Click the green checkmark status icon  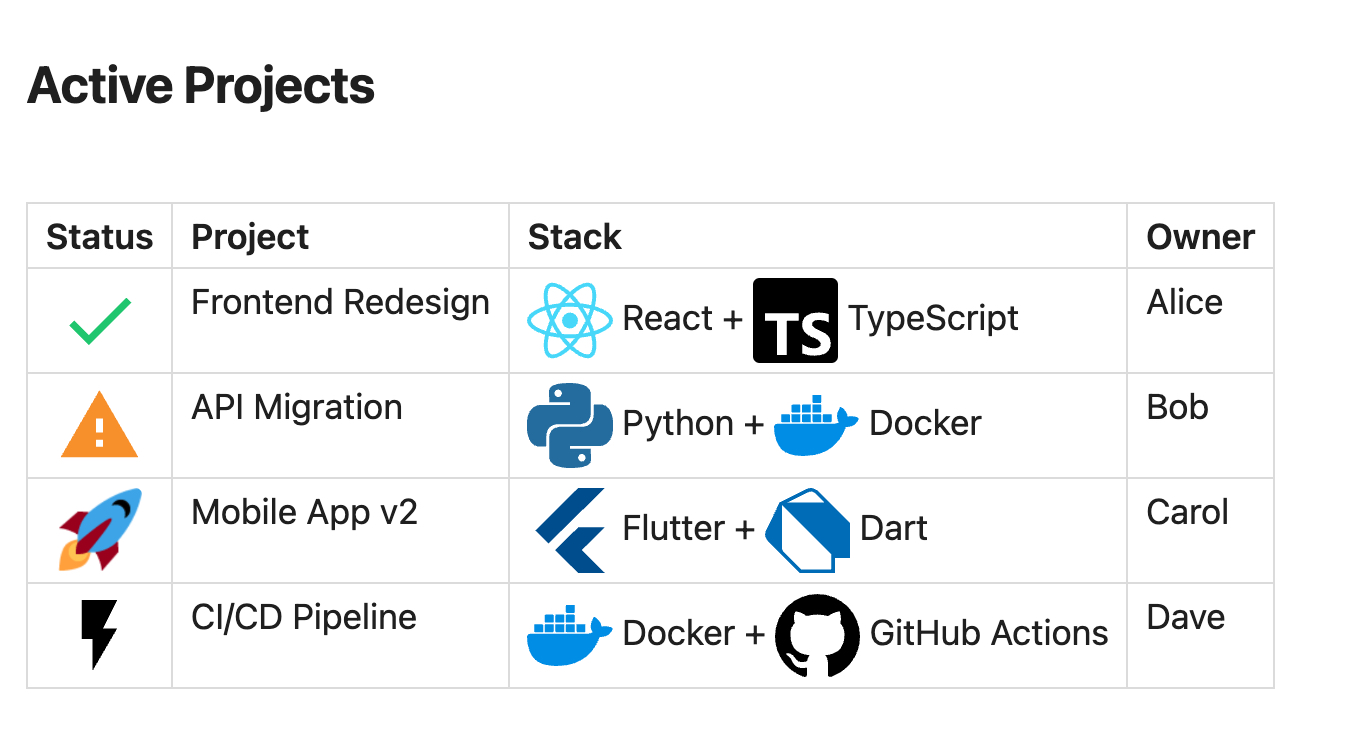[x=100, y=321]
